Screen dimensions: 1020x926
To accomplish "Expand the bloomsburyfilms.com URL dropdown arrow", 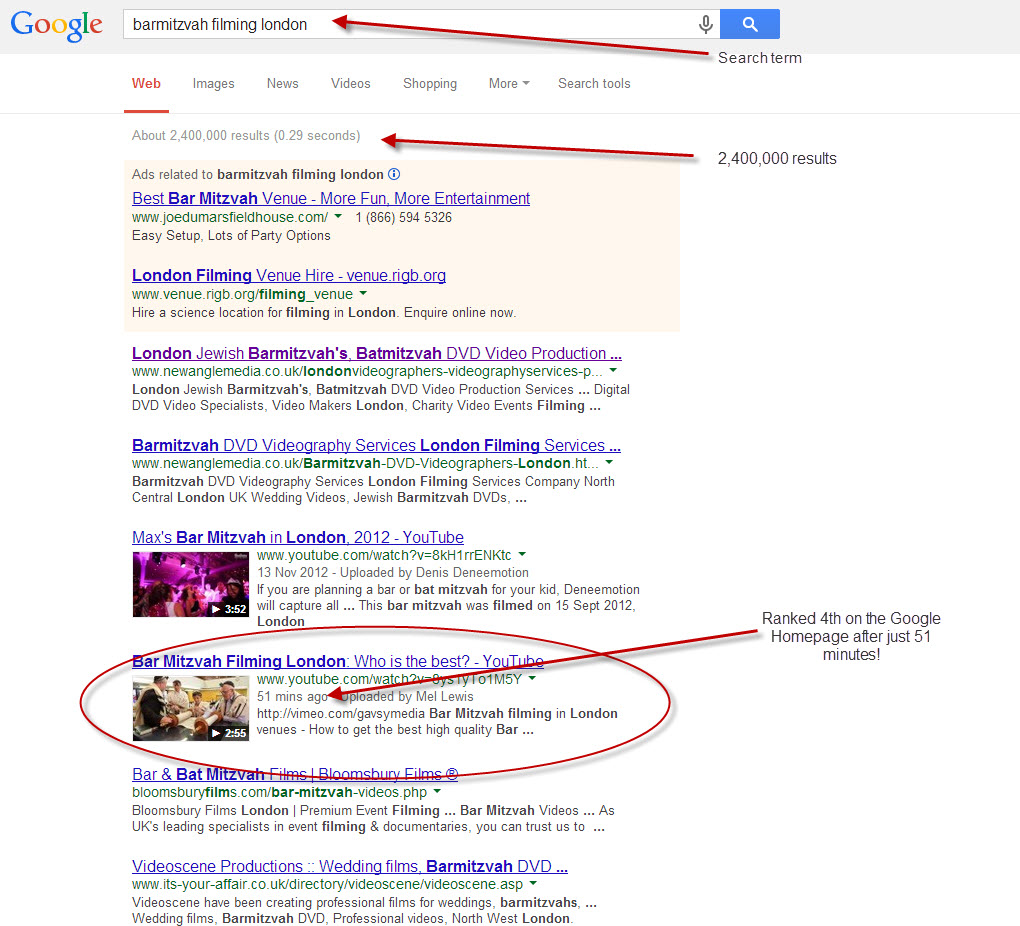I will click(437, 791).
